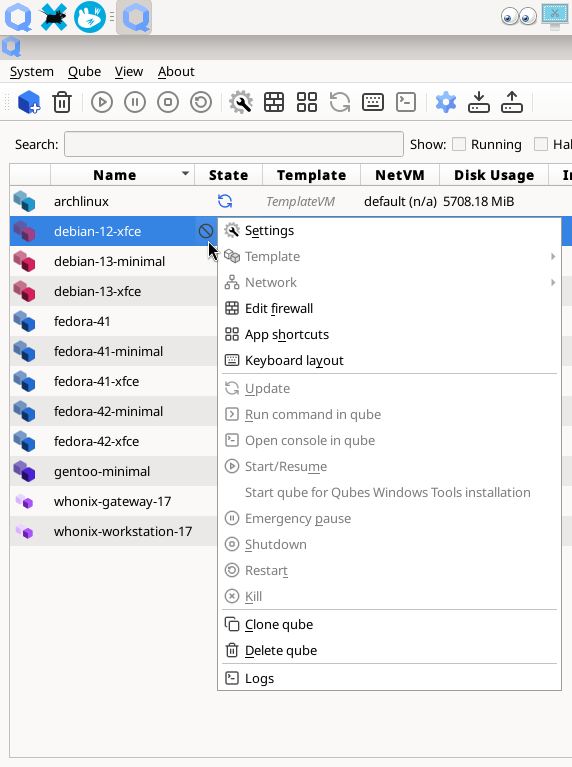Choose Clone qube from context menu
This screenshot has width=572, height=767.
[x=279, y=625]
